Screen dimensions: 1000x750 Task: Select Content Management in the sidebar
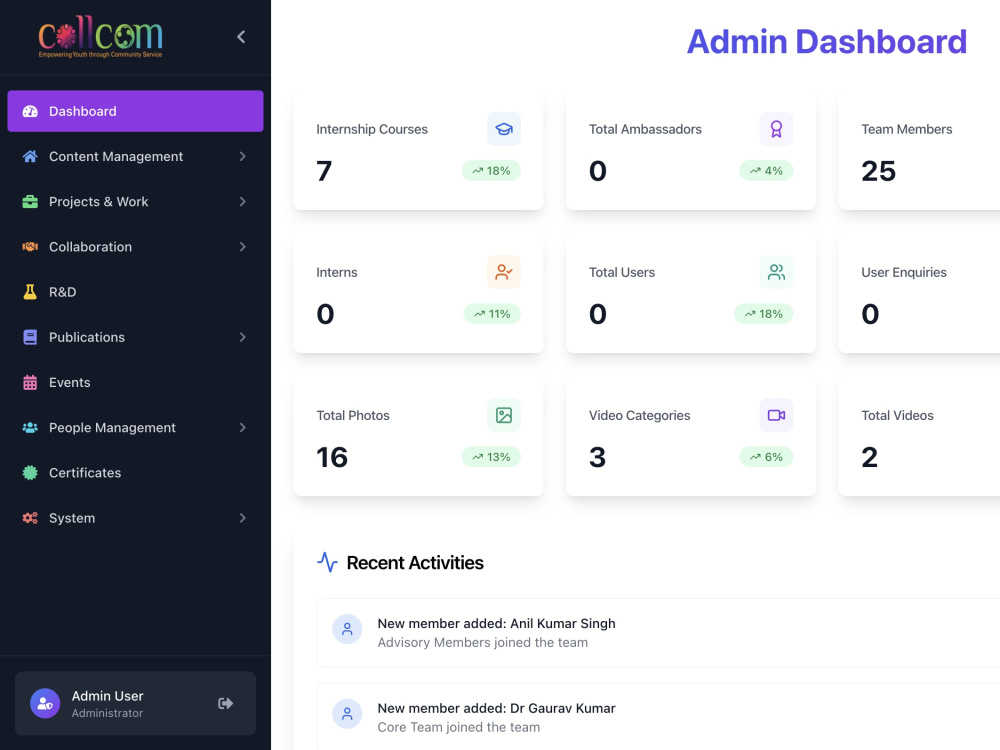[x=135, y=156]
